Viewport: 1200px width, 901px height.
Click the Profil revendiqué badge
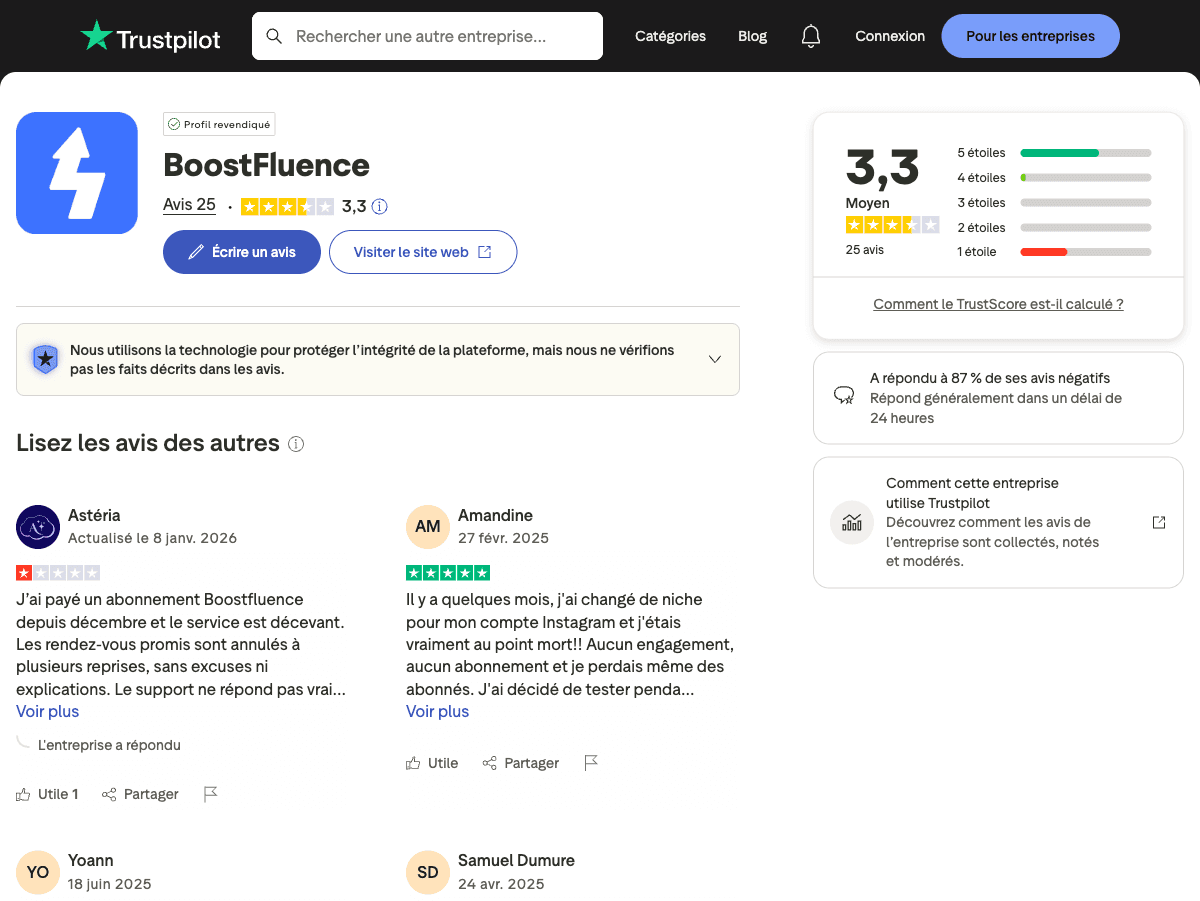click(x=219, y=124)
